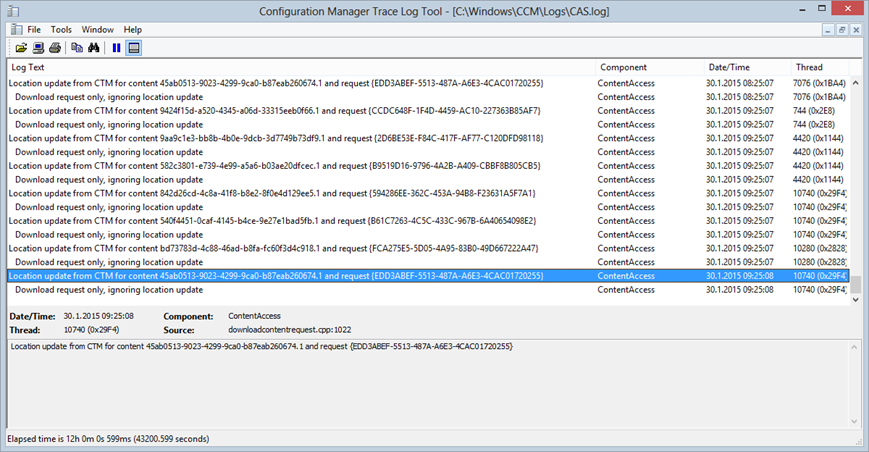
Task: Click the Download request row under bd73783d content
Action: (x=427, y=262)
